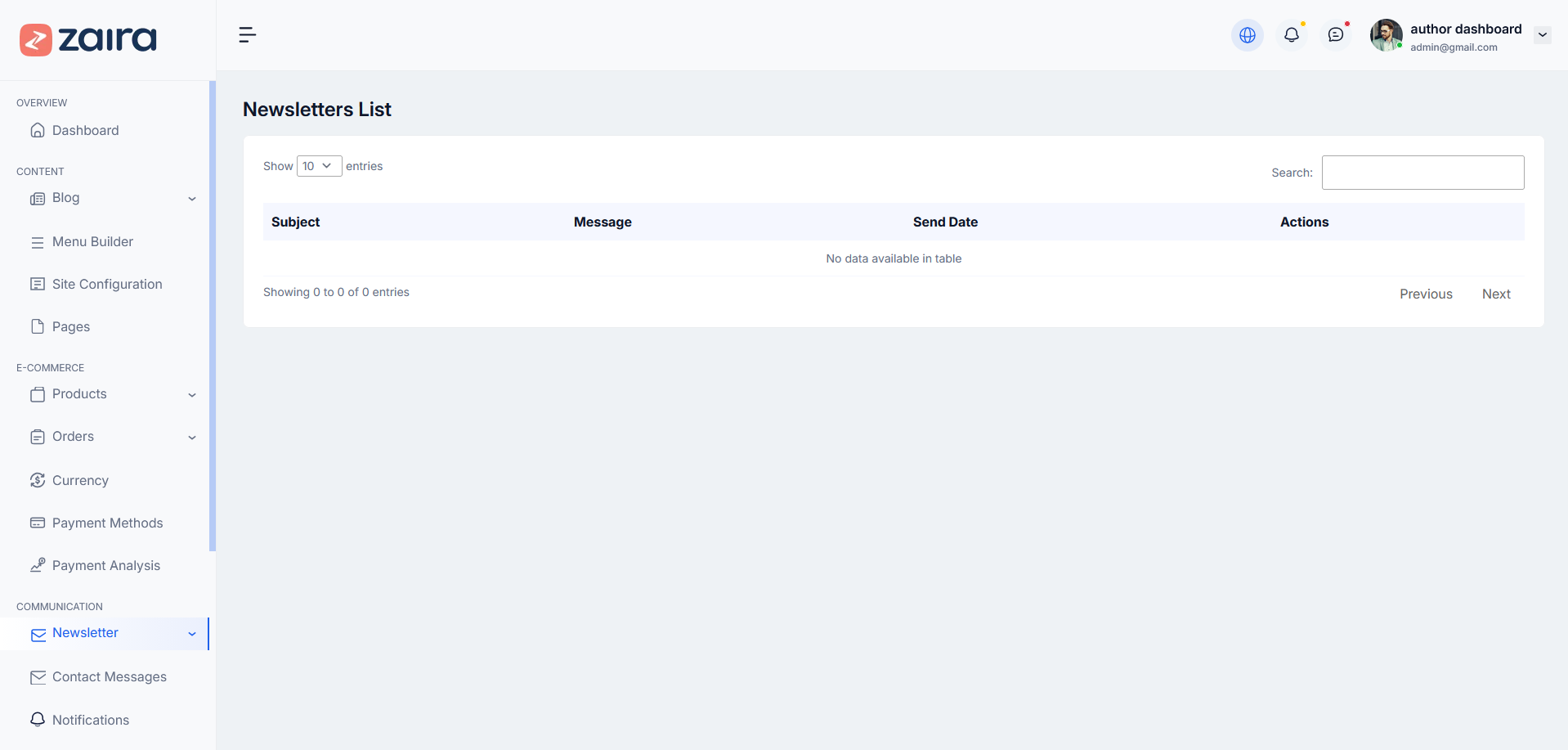Toggle the sidebar hamburger menu icon
The image size is (1568, 750).
pyautogui.click(x=247, y=34)
